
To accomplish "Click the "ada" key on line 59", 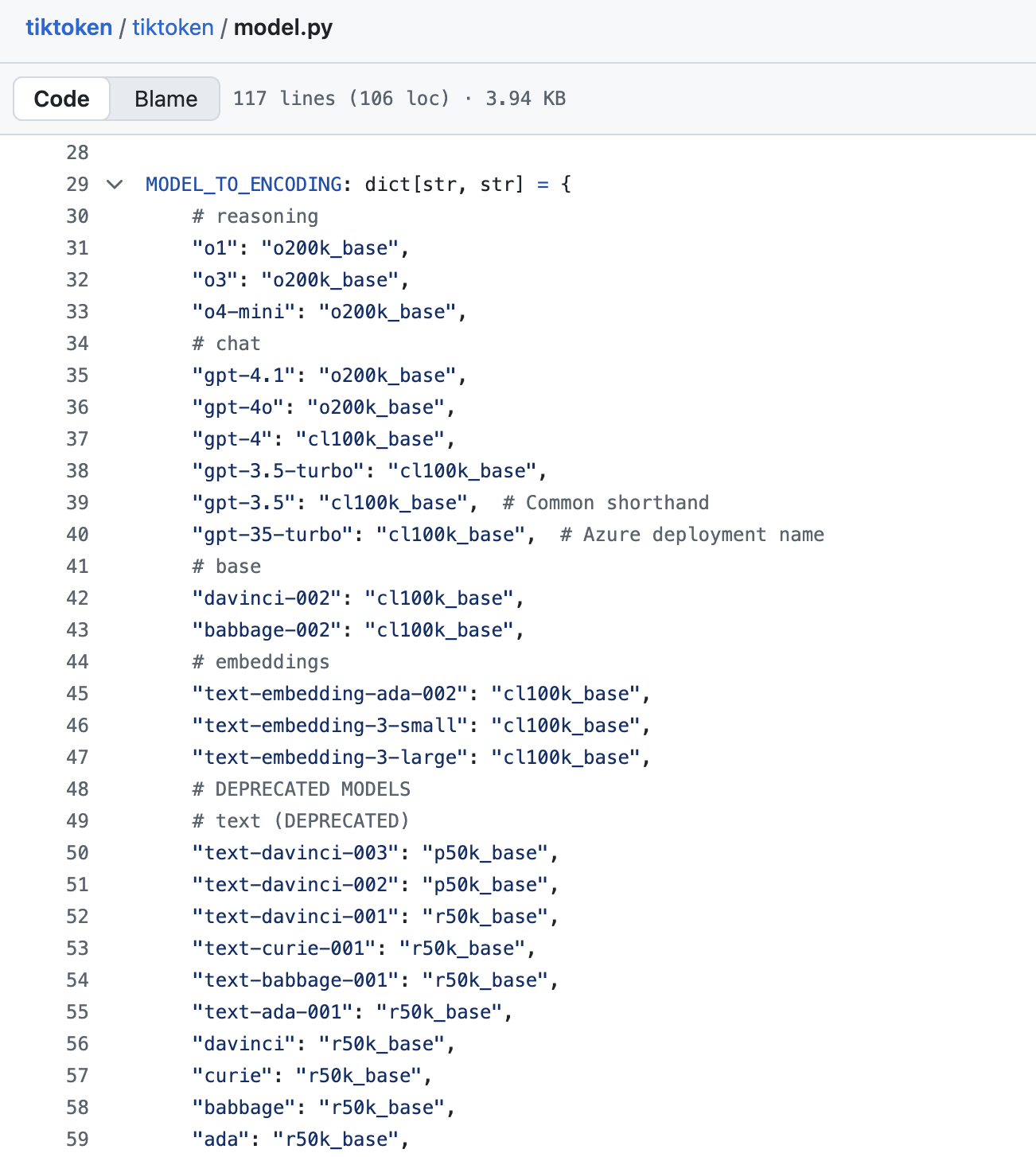I will click(x=221, y=1139).
